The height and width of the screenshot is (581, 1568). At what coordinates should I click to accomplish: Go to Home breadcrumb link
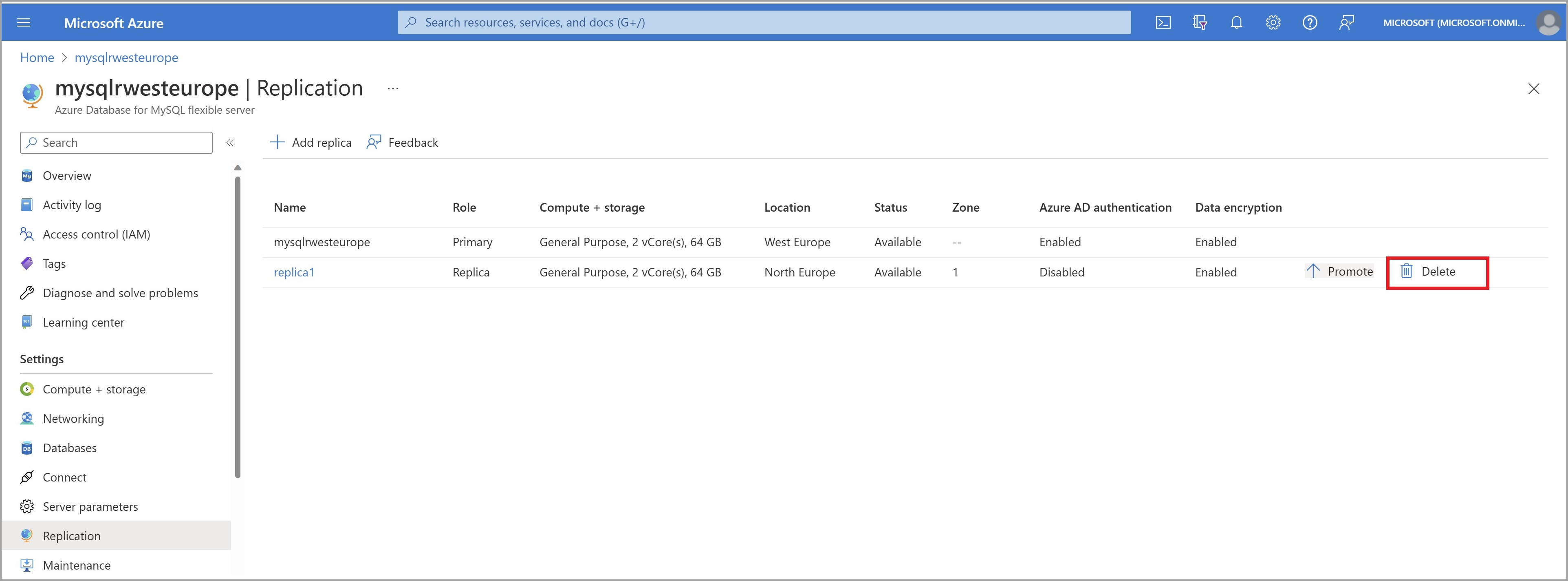coord(37,57)
